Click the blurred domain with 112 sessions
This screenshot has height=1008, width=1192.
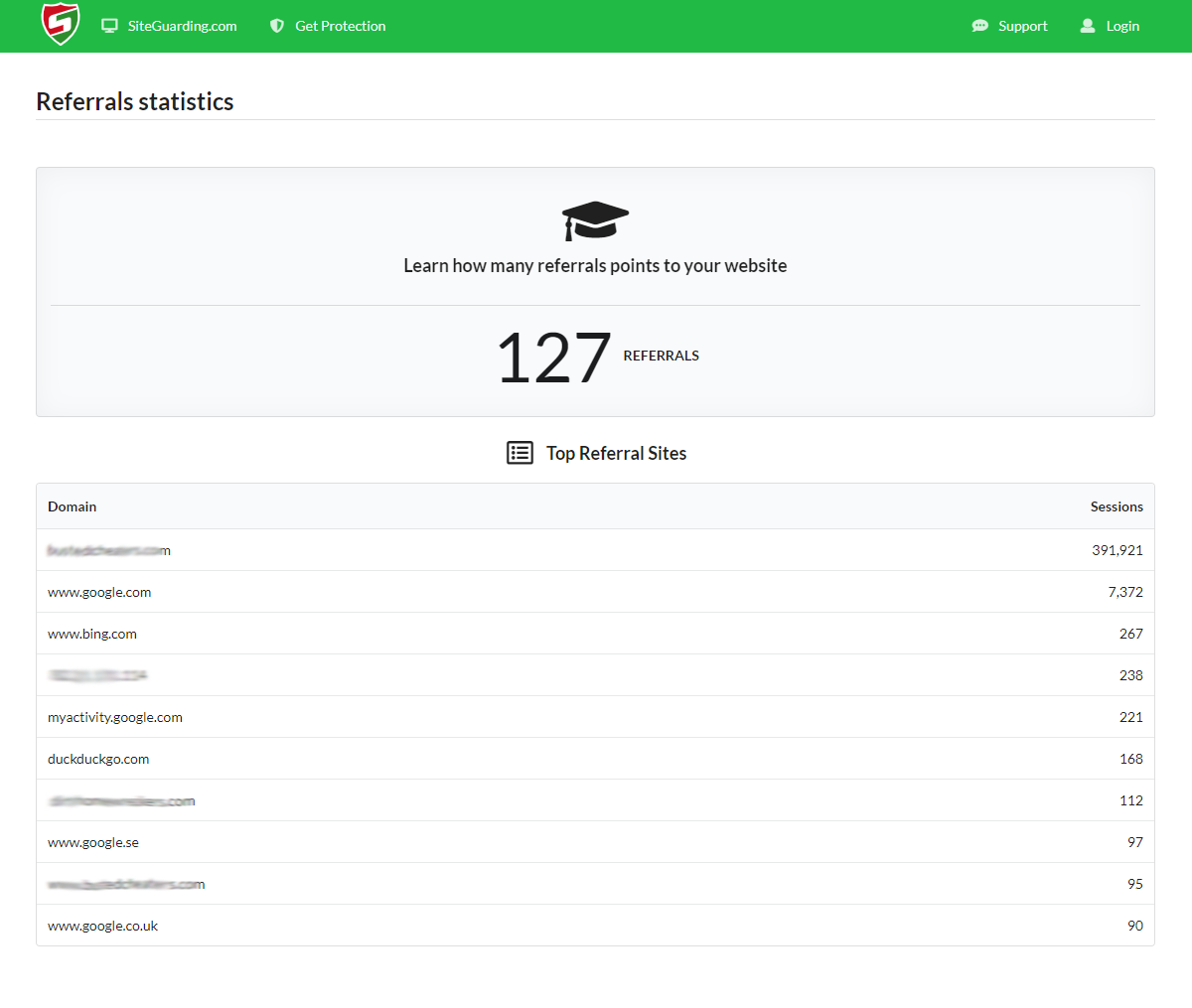click(x=121, y=800)
